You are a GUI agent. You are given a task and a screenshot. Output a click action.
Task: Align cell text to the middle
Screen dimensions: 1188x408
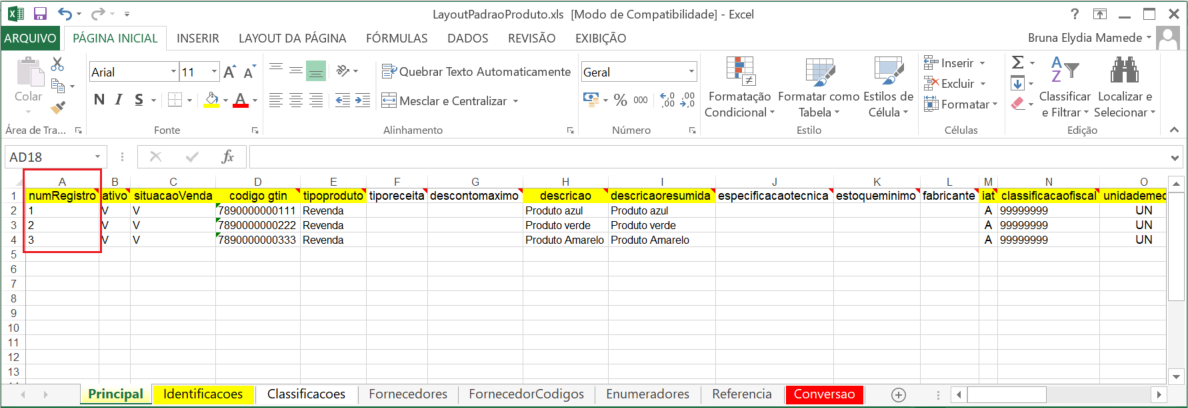click(295, 70)
